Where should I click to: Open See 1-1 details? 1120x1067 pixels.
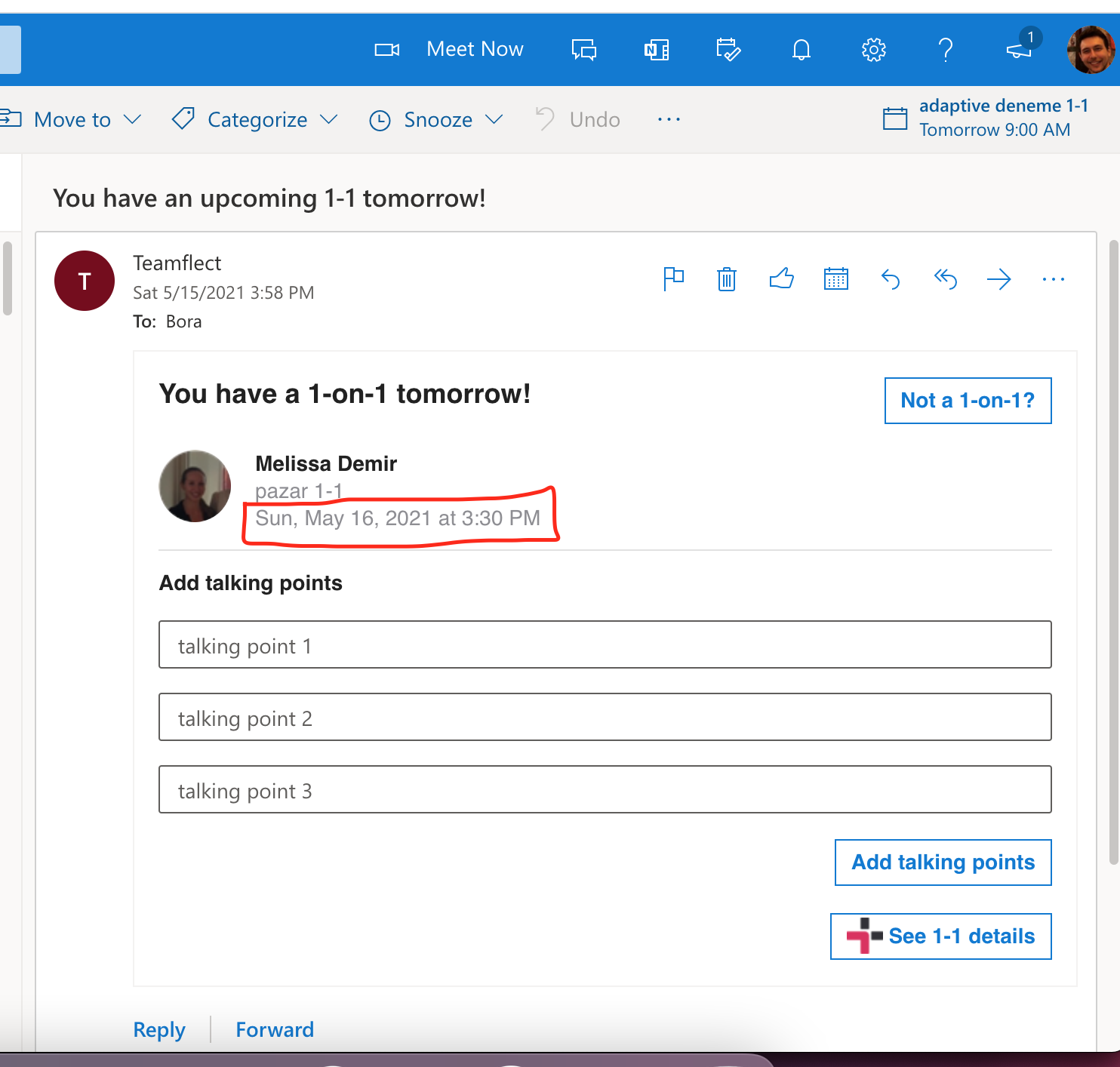(940, 936)
